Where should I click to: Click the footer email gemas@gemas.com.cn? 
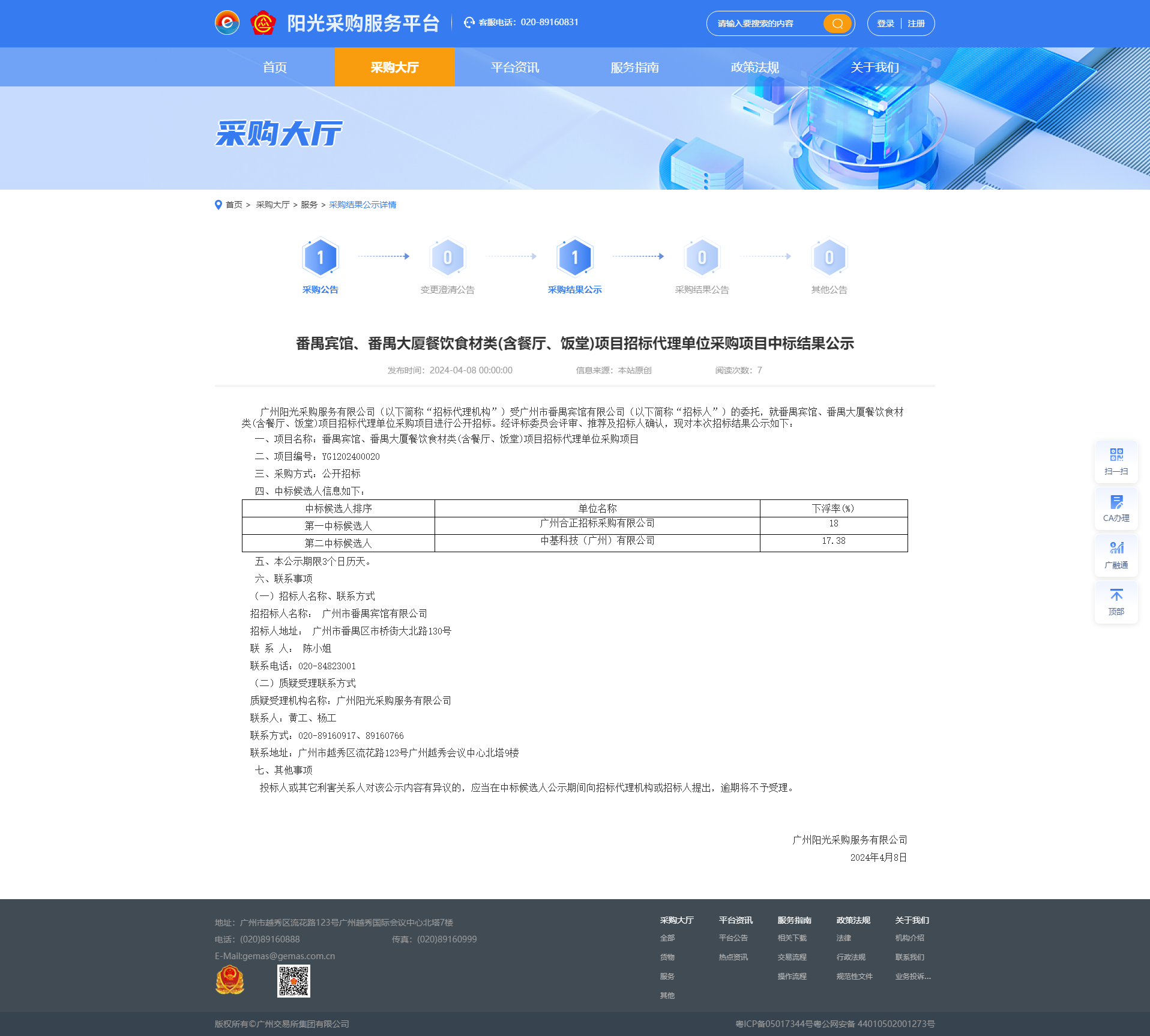(x=289, y=956)
